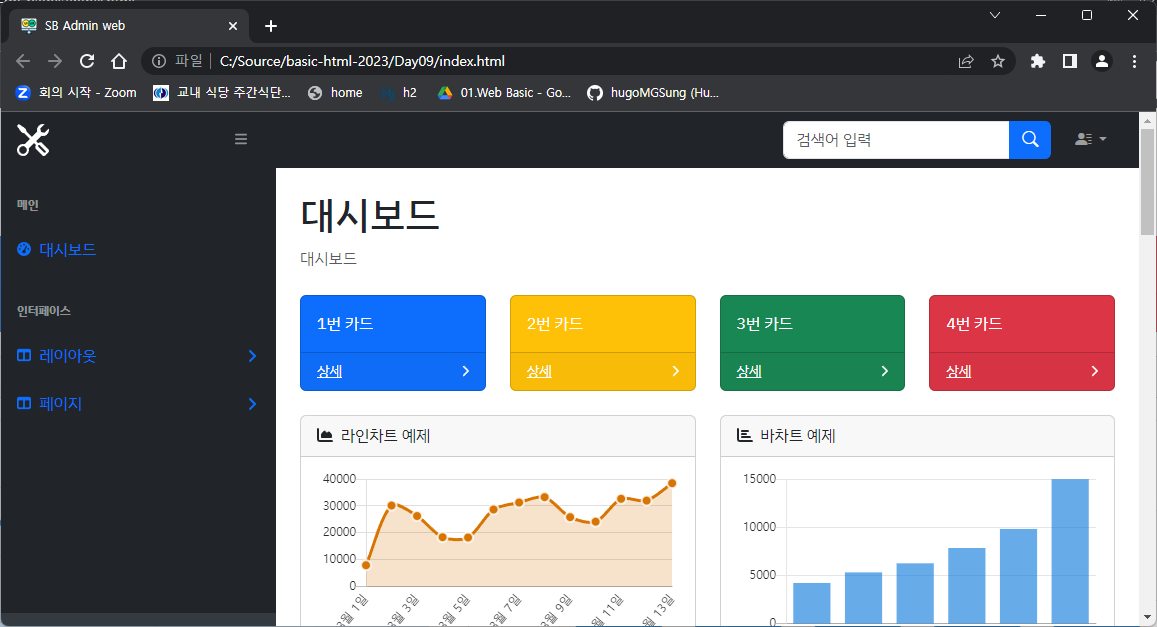Click the 바차트 예제 card header text
The height and width of the screenshot is (627, 1157).
click(x=798, y=436)
